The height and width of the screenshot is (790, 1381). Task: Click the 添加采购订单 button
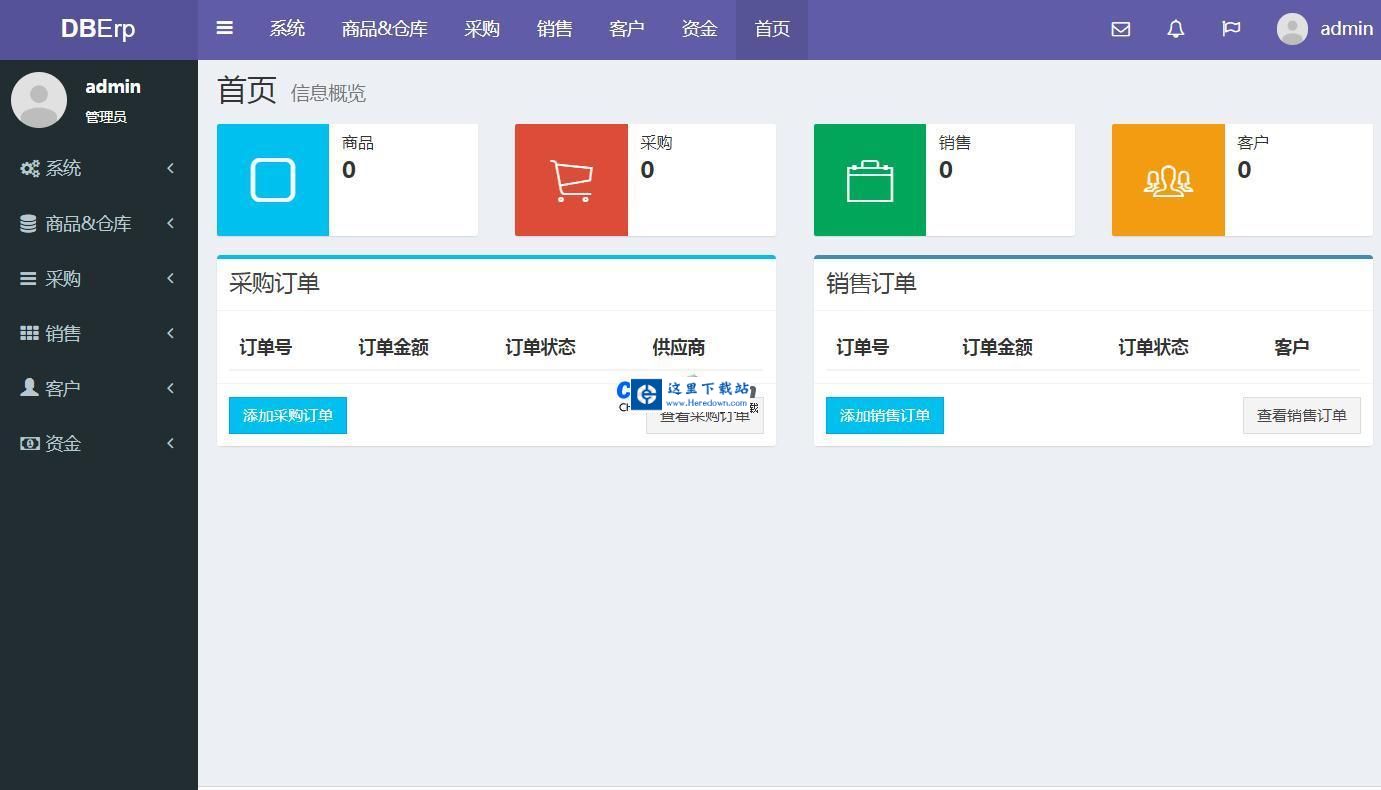287,415
